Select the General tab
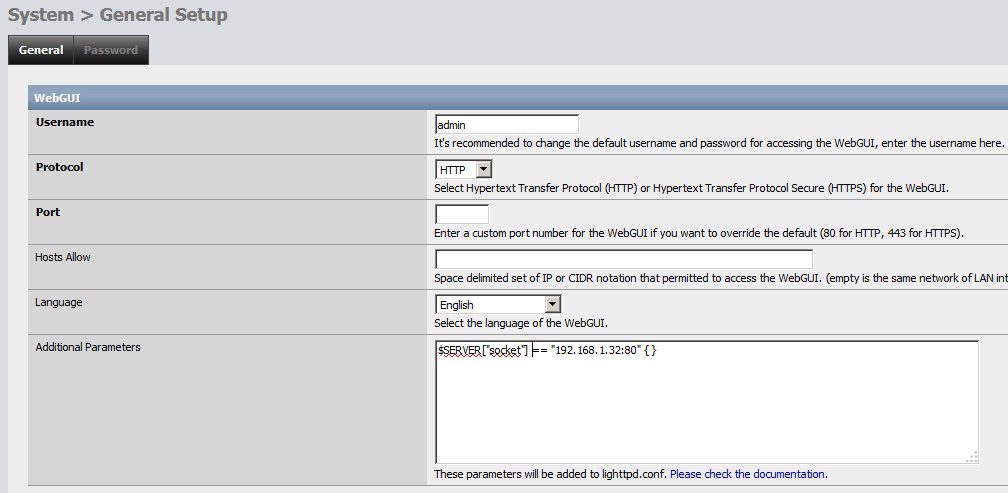This screenshot has width=1008, height=493. coord(41,50)
